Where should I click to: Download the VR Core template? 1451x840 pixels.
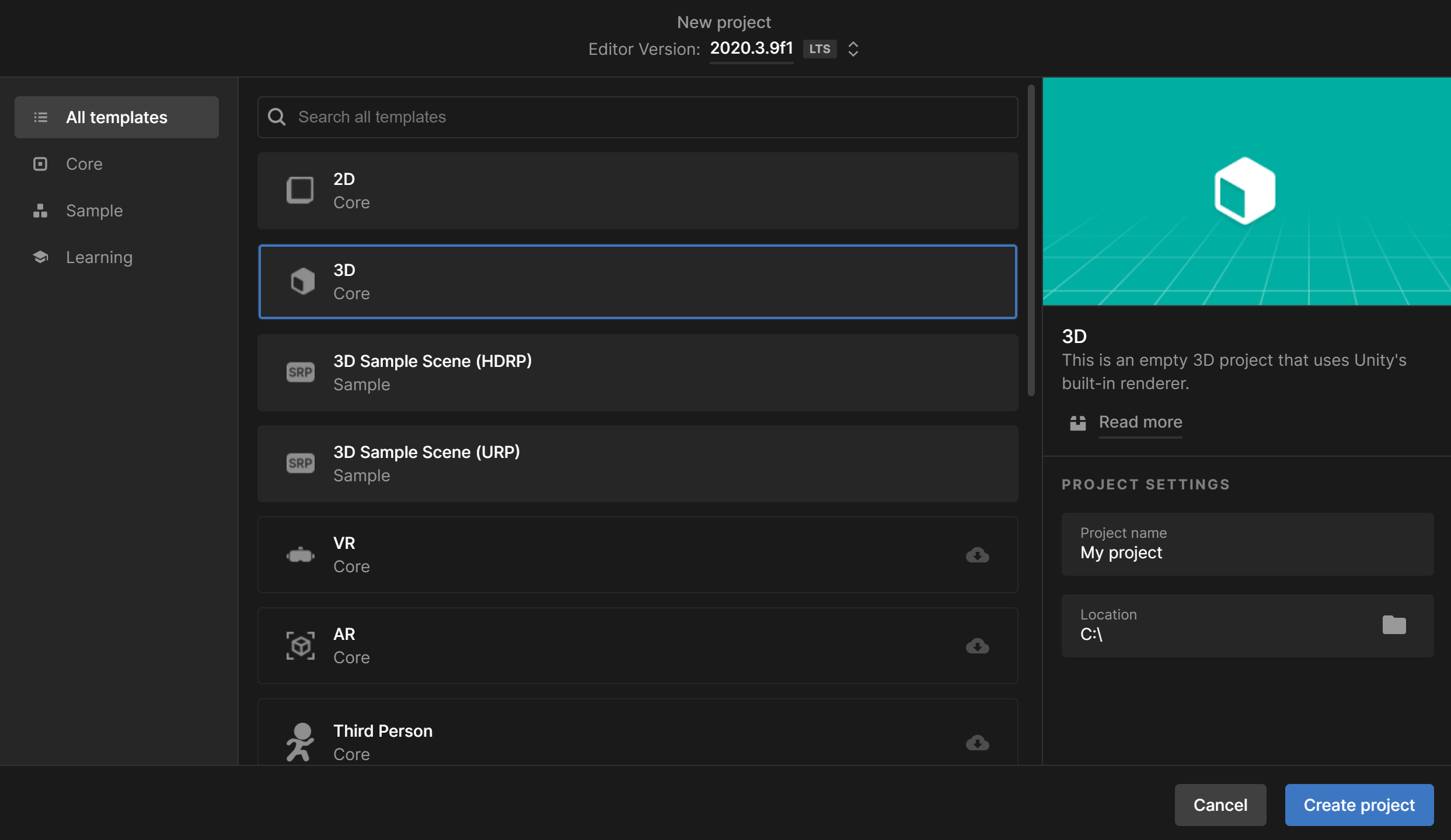click(x=977, y=555)
